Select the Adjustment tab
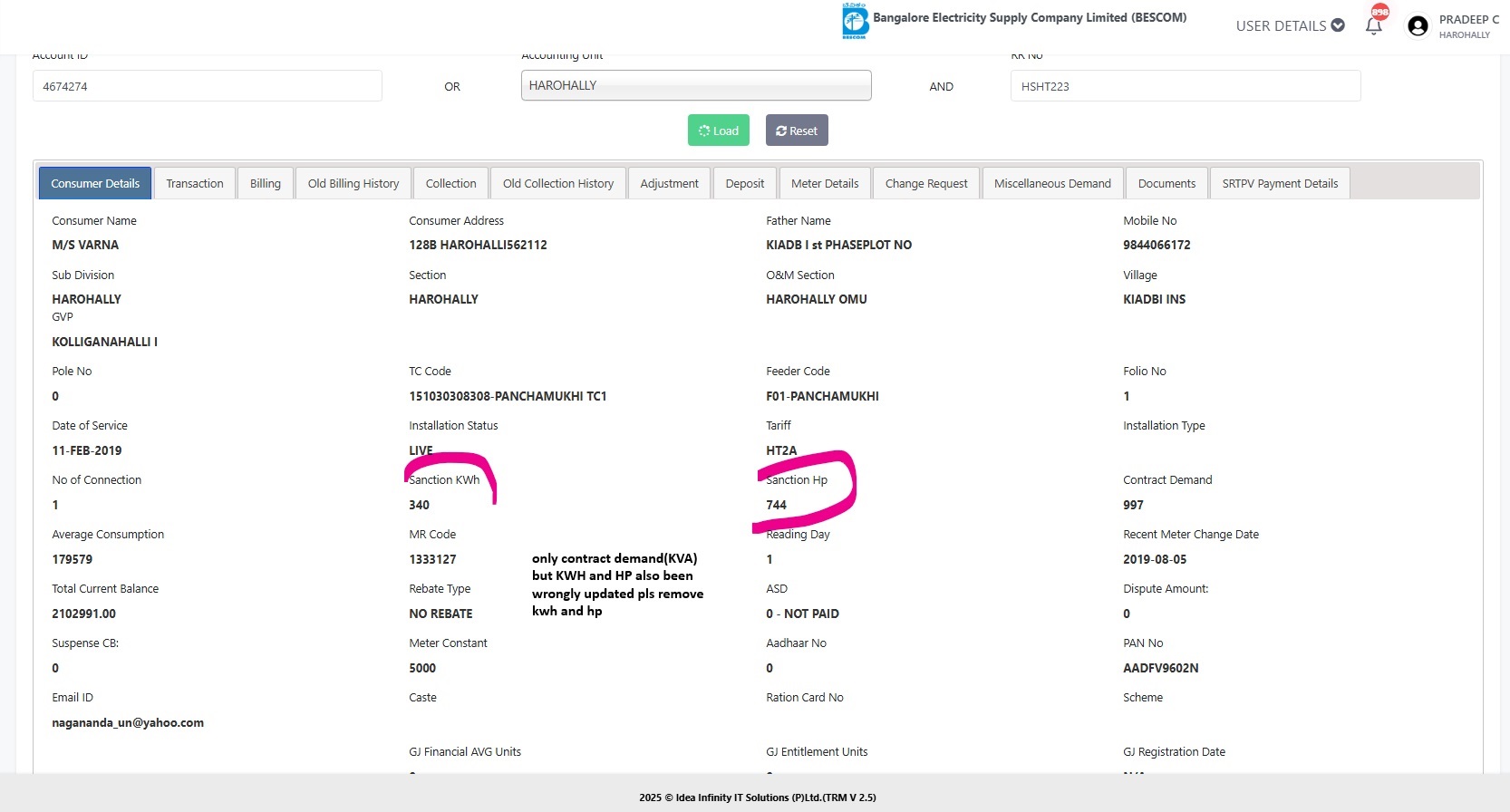 [670, 183]
